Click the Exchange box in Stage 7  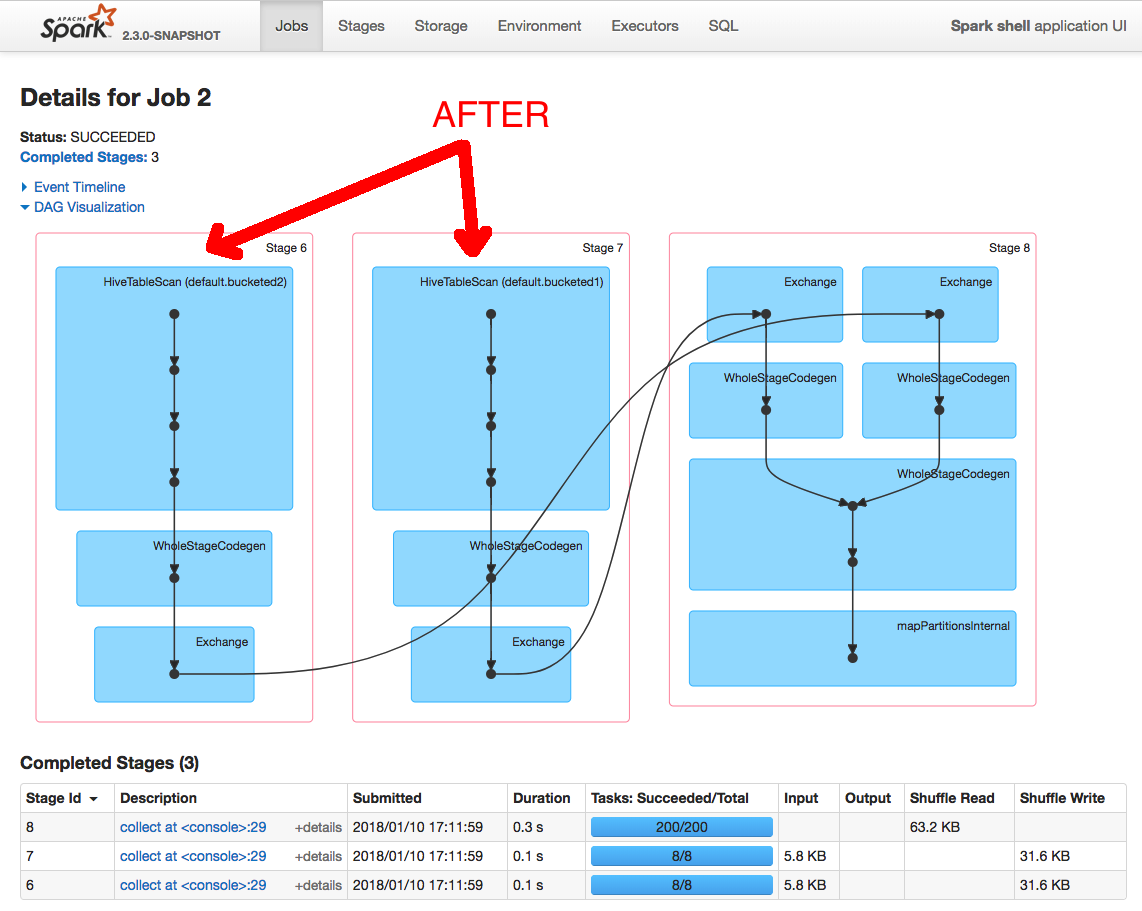(491, 664)
